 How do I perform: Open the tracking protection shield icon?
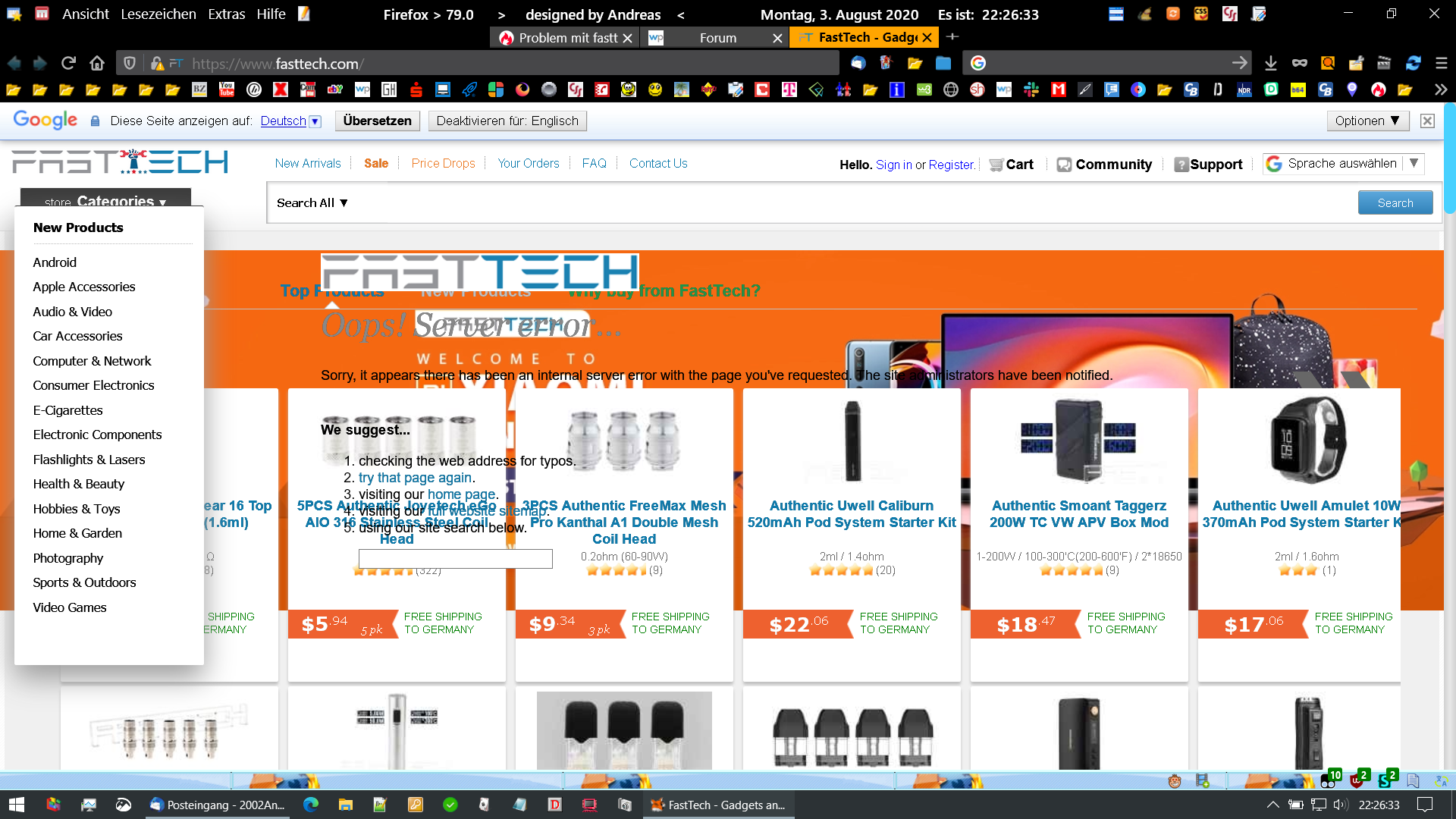(x=130, y=64)
